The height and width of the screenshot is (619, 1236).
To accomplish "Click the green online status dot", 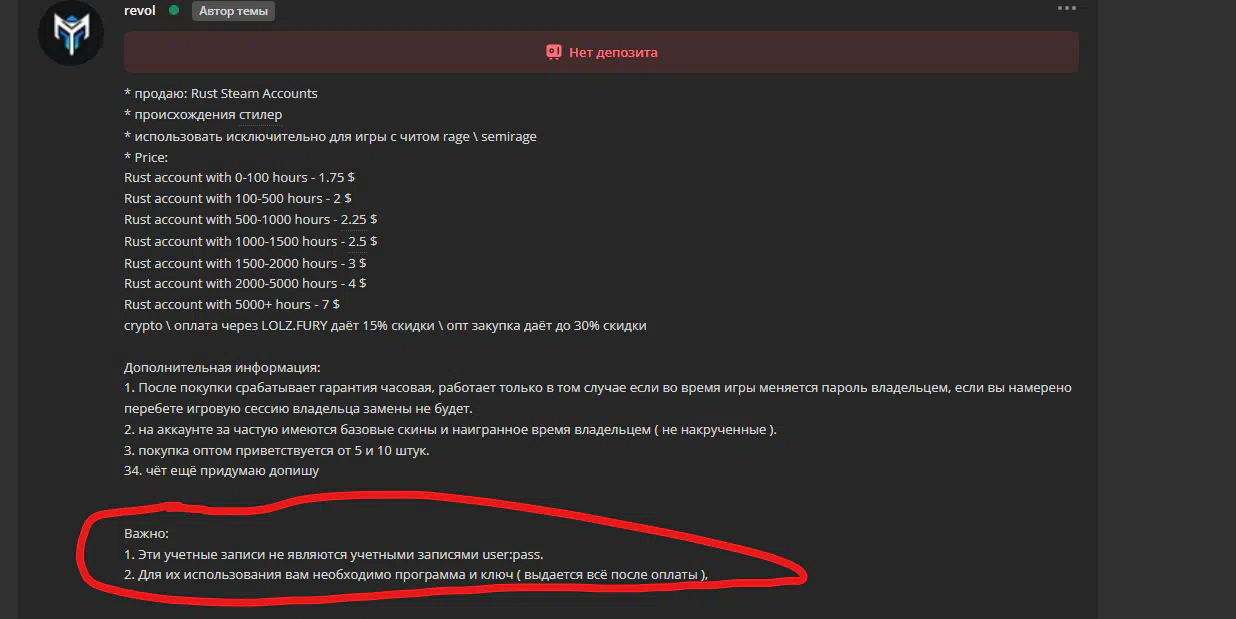I will pyautogui.click(x=174, y=10).
